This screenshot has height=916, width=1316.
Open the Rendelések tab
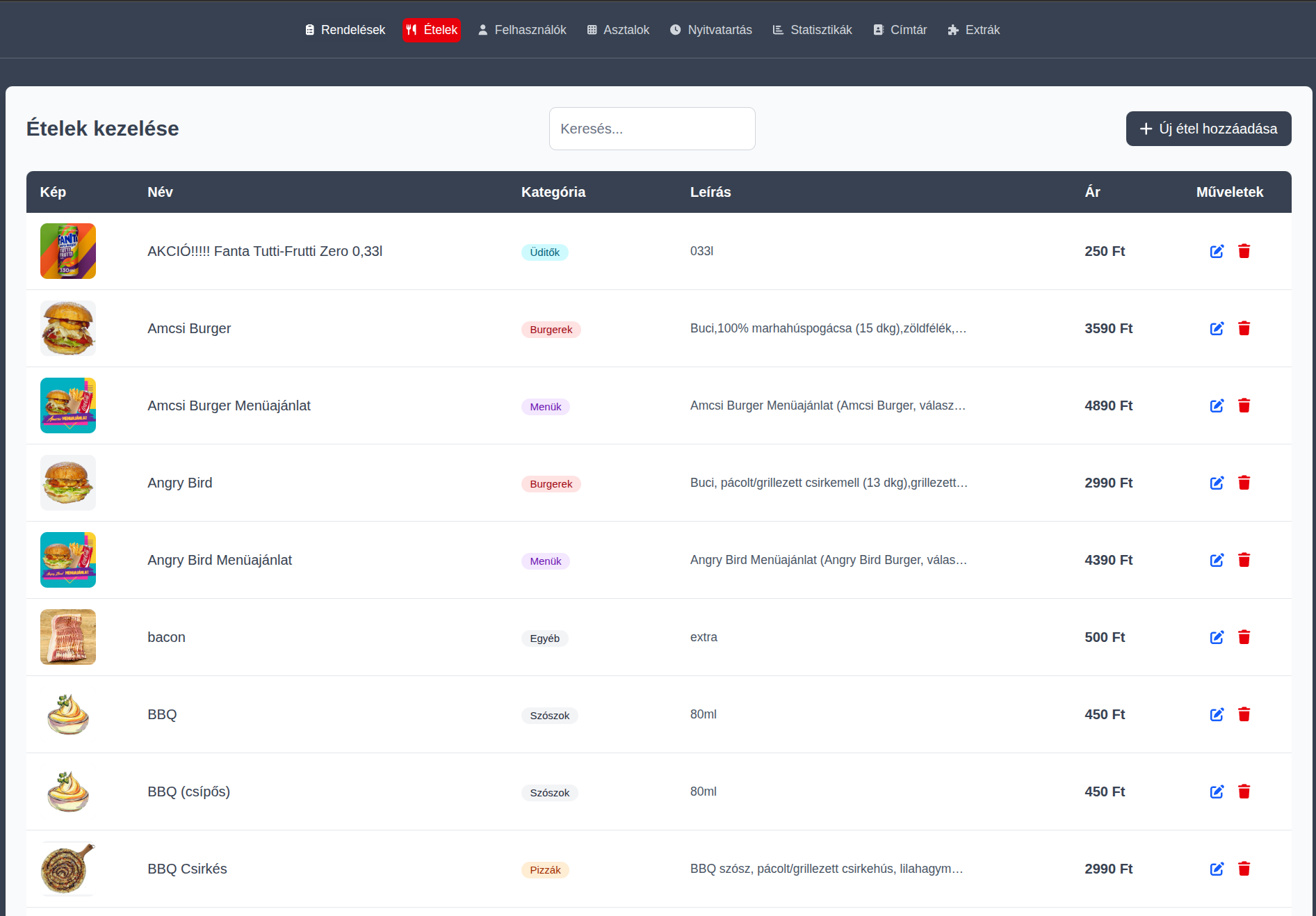[x=345, y=30]
